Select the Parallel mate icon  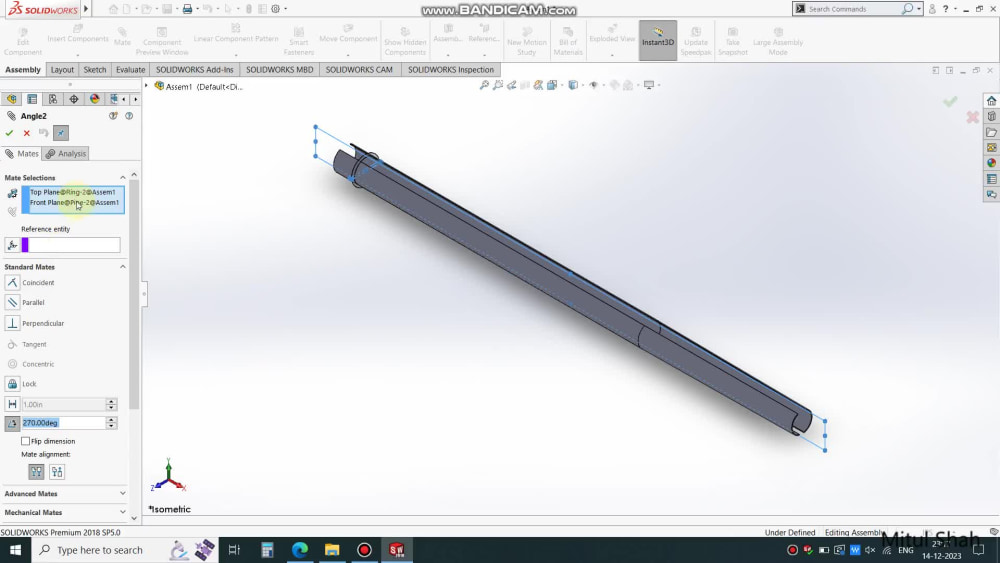12,302
